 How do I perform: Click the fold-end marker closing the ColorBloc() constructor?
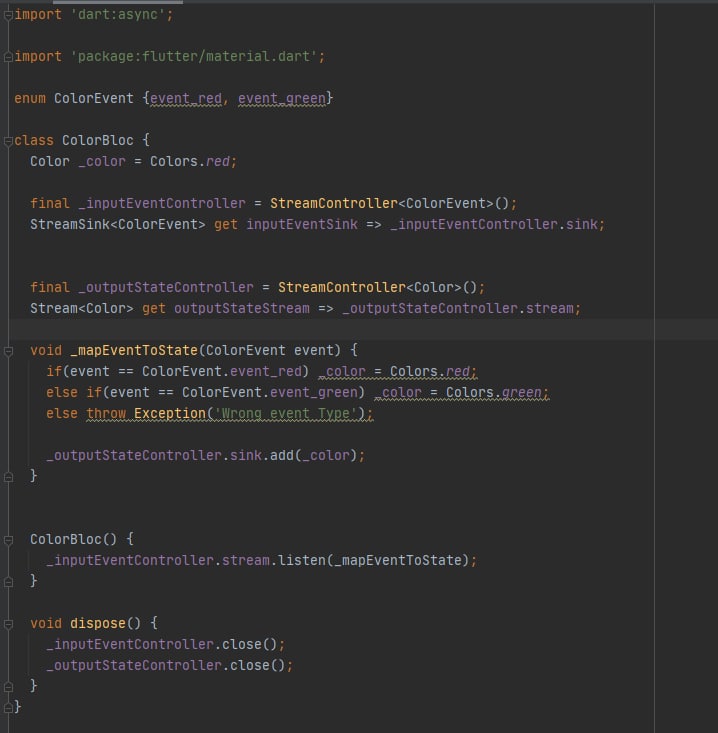pyautogui.click(x=8, y=582)
